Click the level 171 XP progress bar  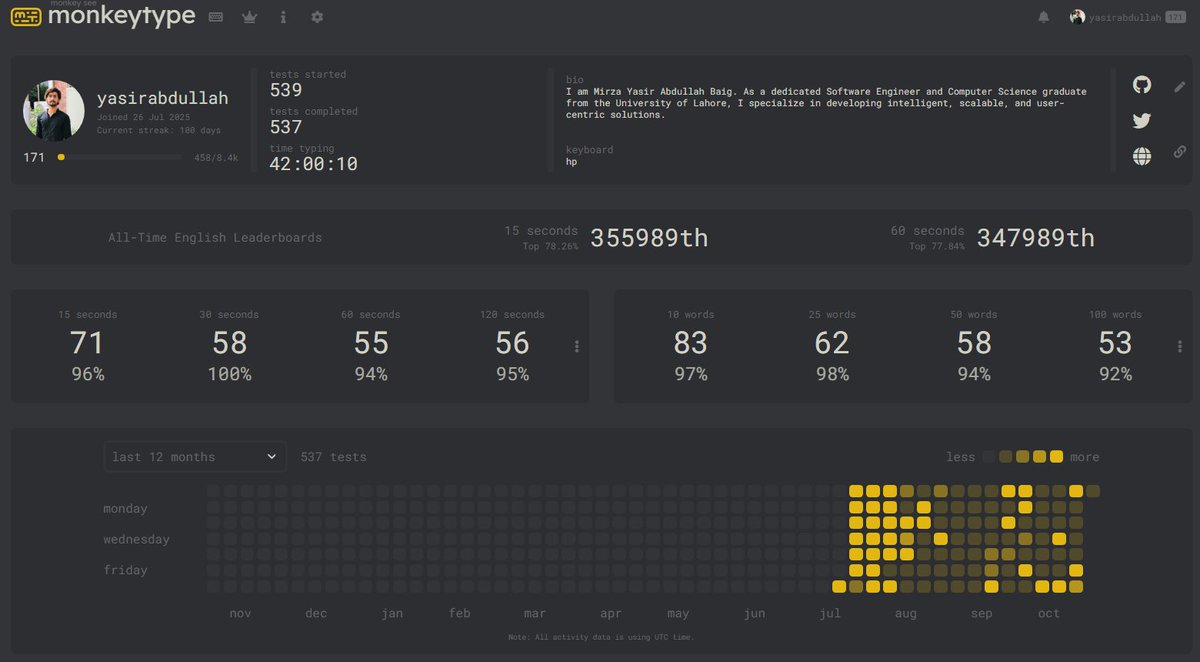pos(119,157)
